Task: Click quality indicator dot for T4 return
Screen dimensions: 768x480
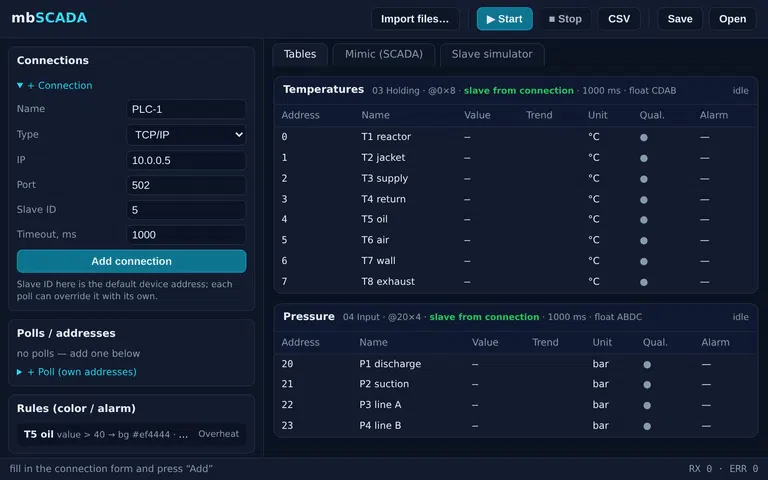Action: (x=644, y=200)
